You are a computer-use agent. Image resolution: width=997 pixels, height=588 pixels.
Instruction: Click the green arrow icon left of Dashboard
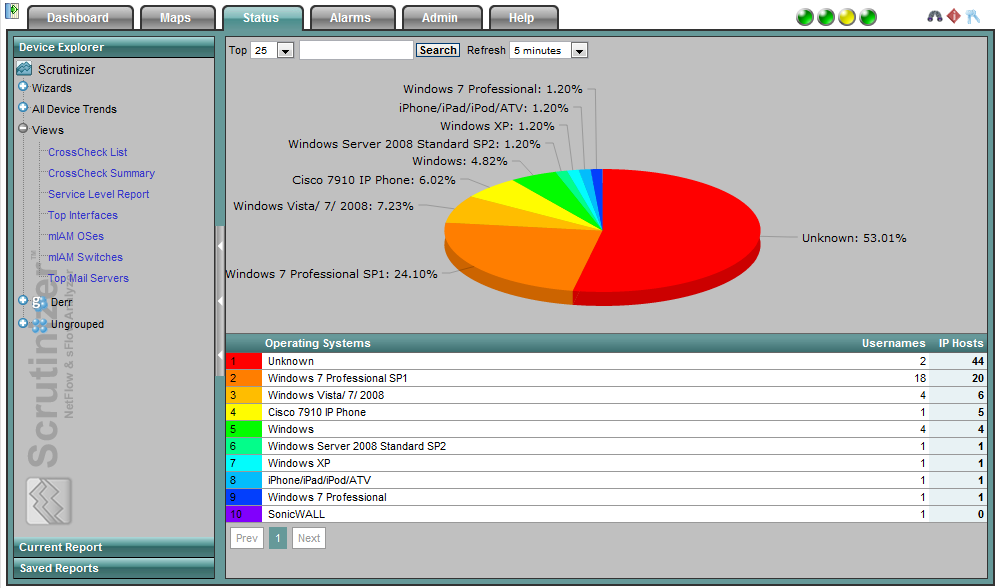pyautogui.click(x=12, y=11)
